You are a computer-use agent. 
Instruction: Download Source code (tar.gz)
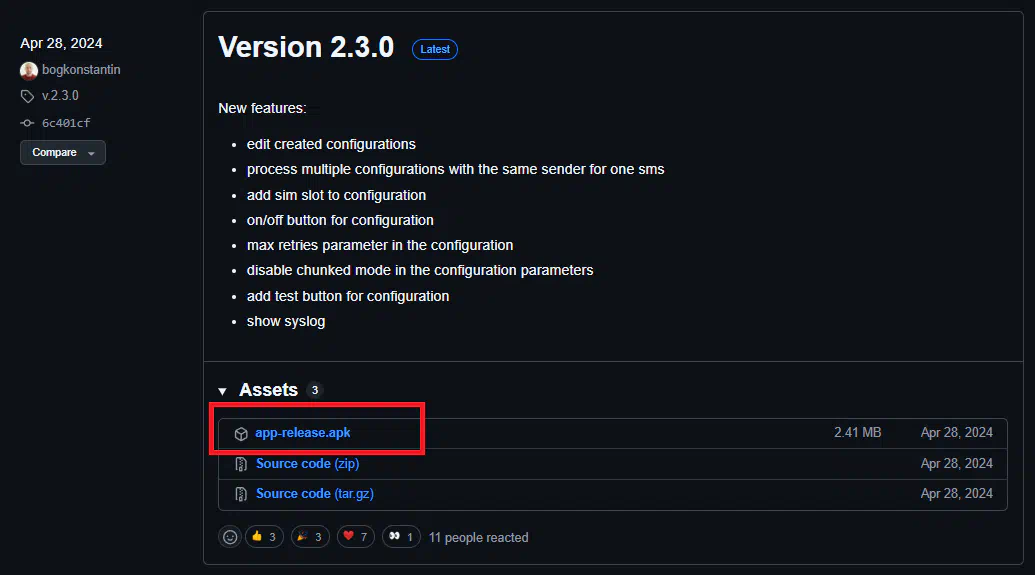click(315, 494)
